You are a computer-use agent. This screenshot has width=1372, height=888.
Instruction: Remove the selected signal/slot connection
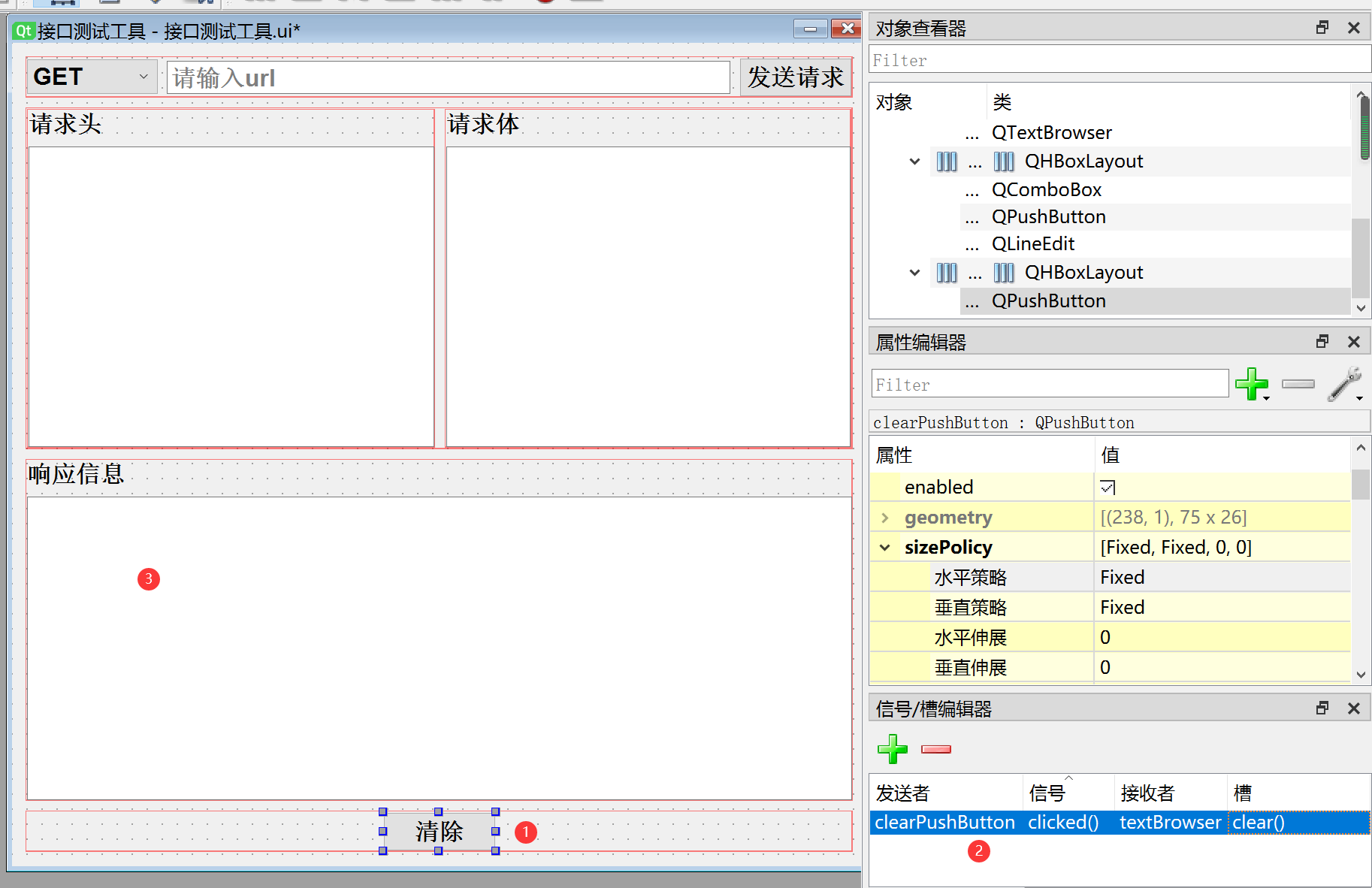coord(936,749)
